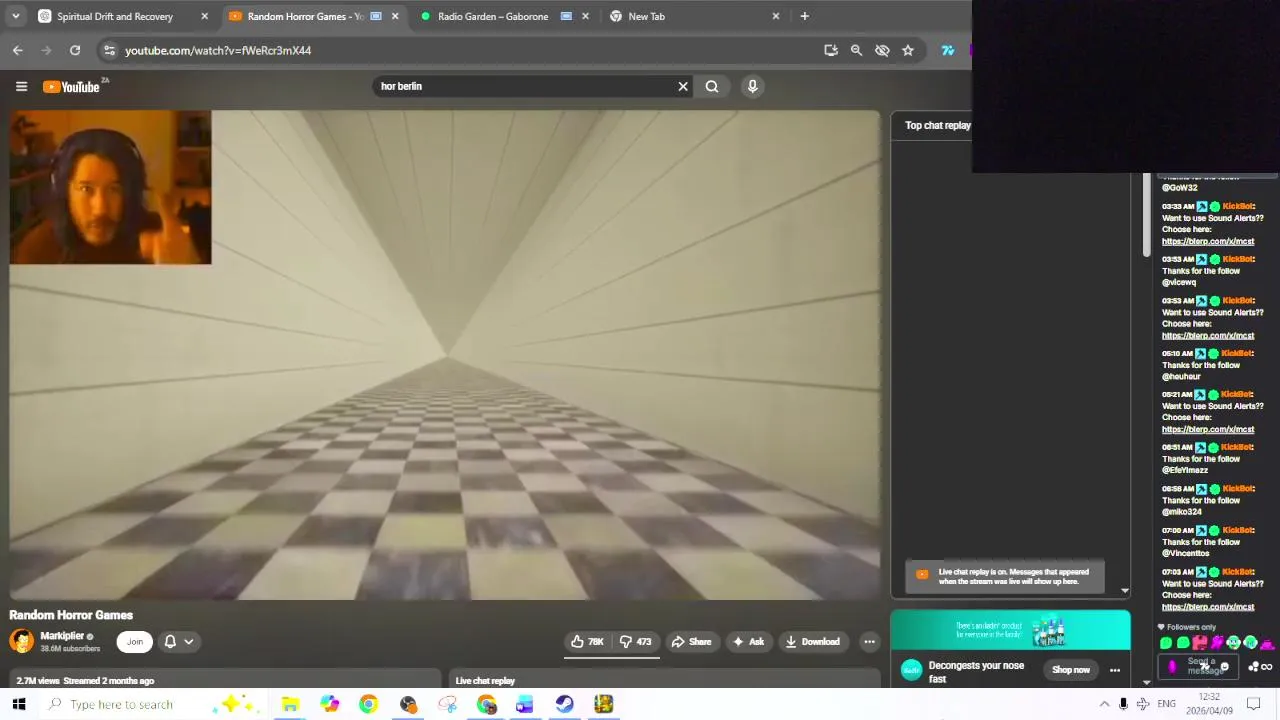Click Shop now on the ad
This screenshot has width=1280, height=720.
[1071, 670]
